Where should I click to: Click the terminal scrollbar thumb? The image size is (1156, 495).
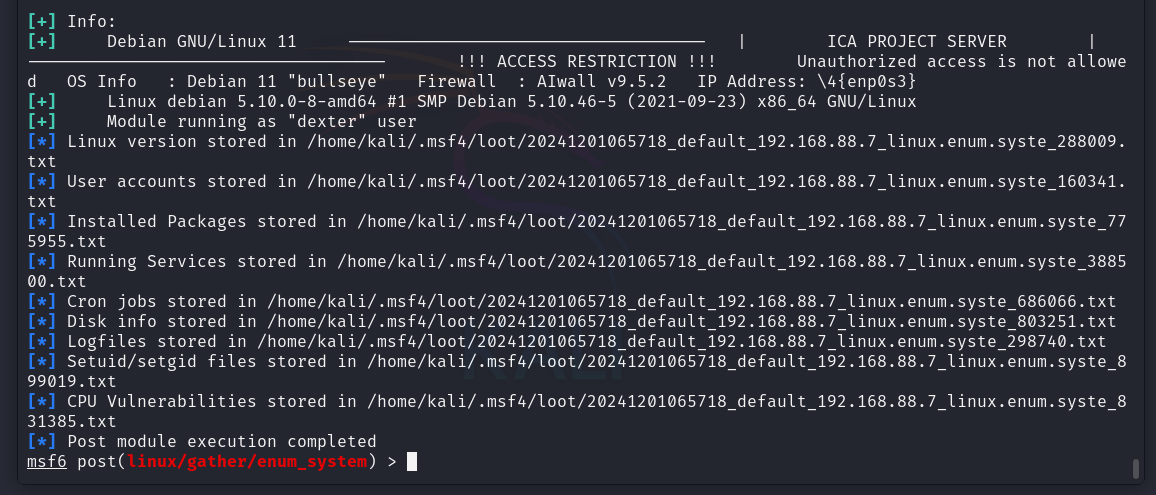1135,468
